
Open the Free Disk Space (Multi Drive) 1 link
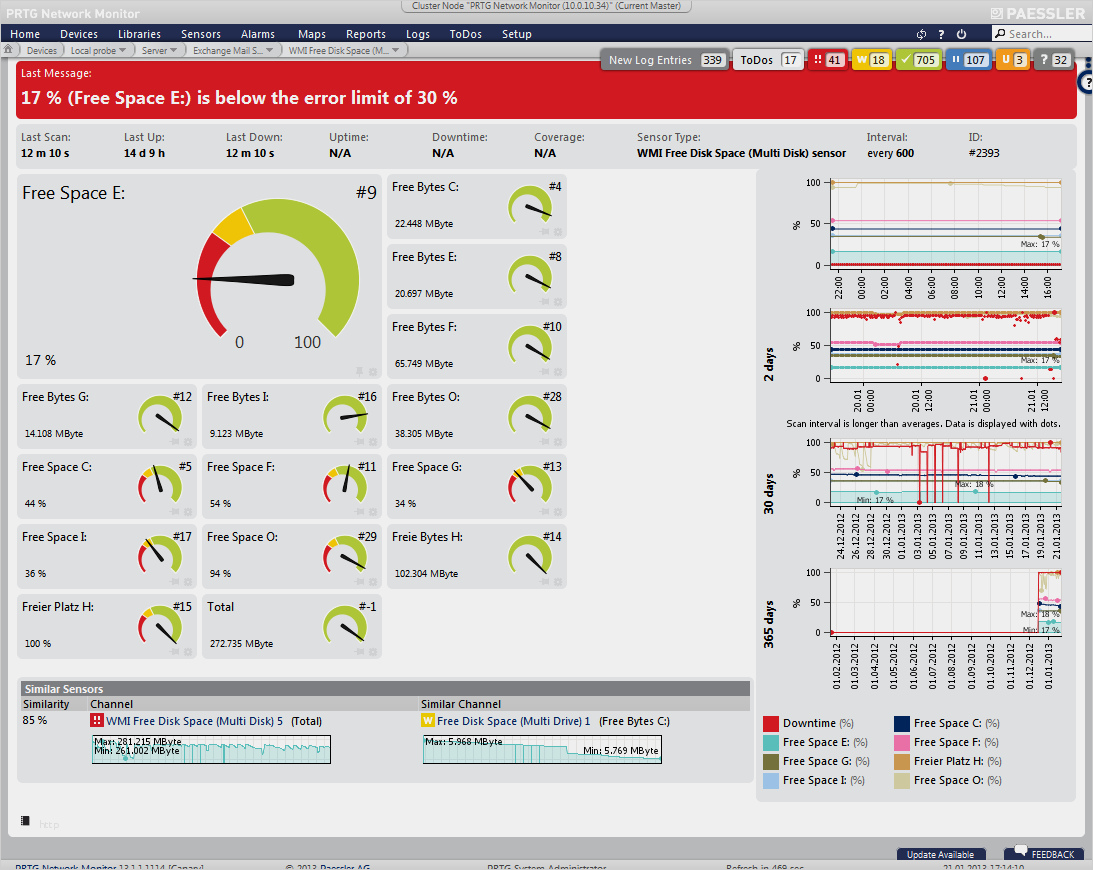pyautogui.click(x=514, y=721)
